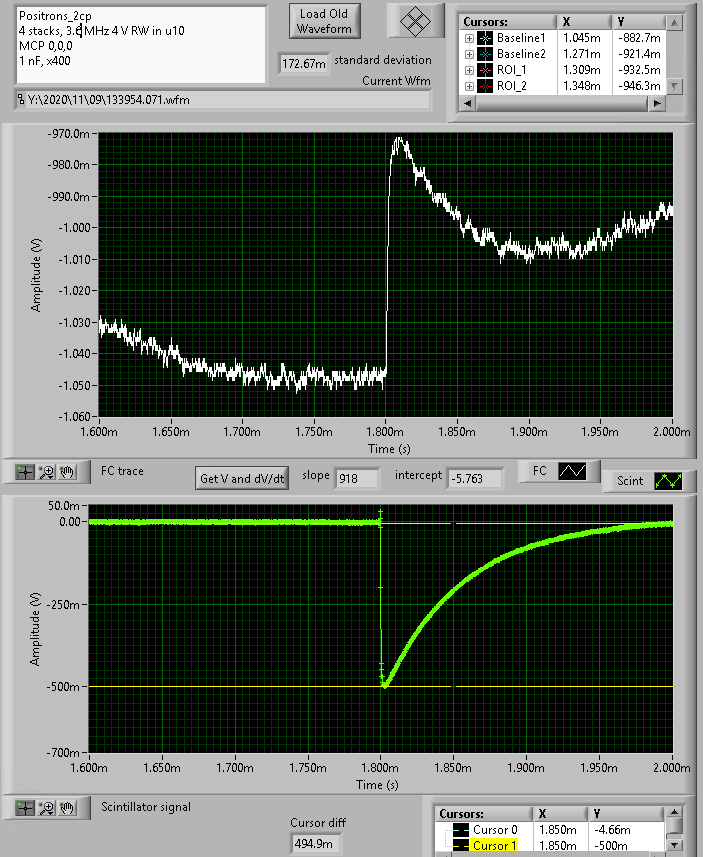Select Cursor 1 in the lower cursor list
The image size is (703, 857).
(x=496, y=846)
